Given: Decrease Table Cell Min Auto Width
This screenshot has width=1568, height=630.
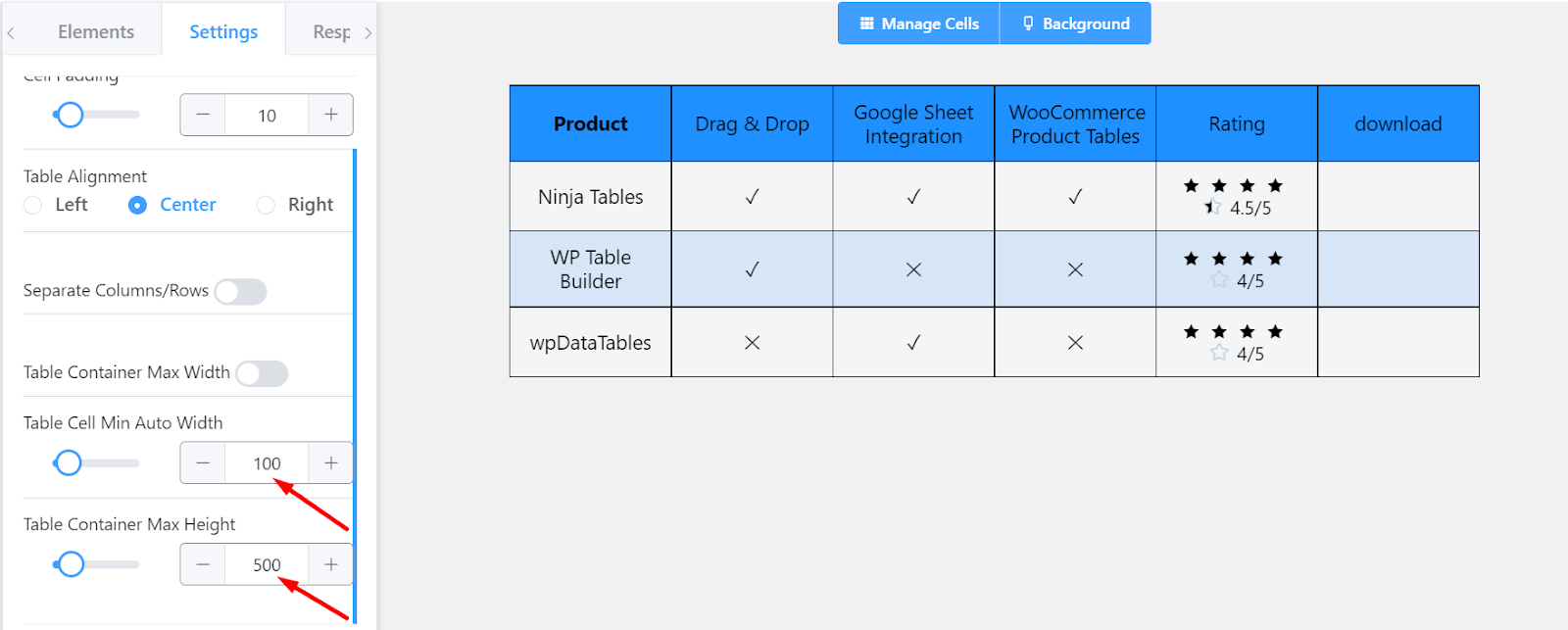Looking at the screenshot, I should (203, 463).
